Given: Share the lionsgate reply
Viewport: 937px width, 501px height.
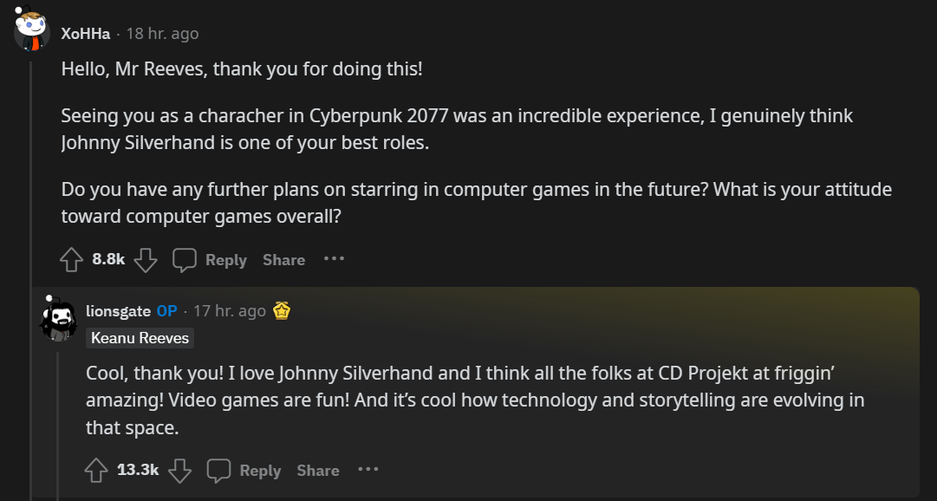Looking at the screenshot, I should 318,470.
